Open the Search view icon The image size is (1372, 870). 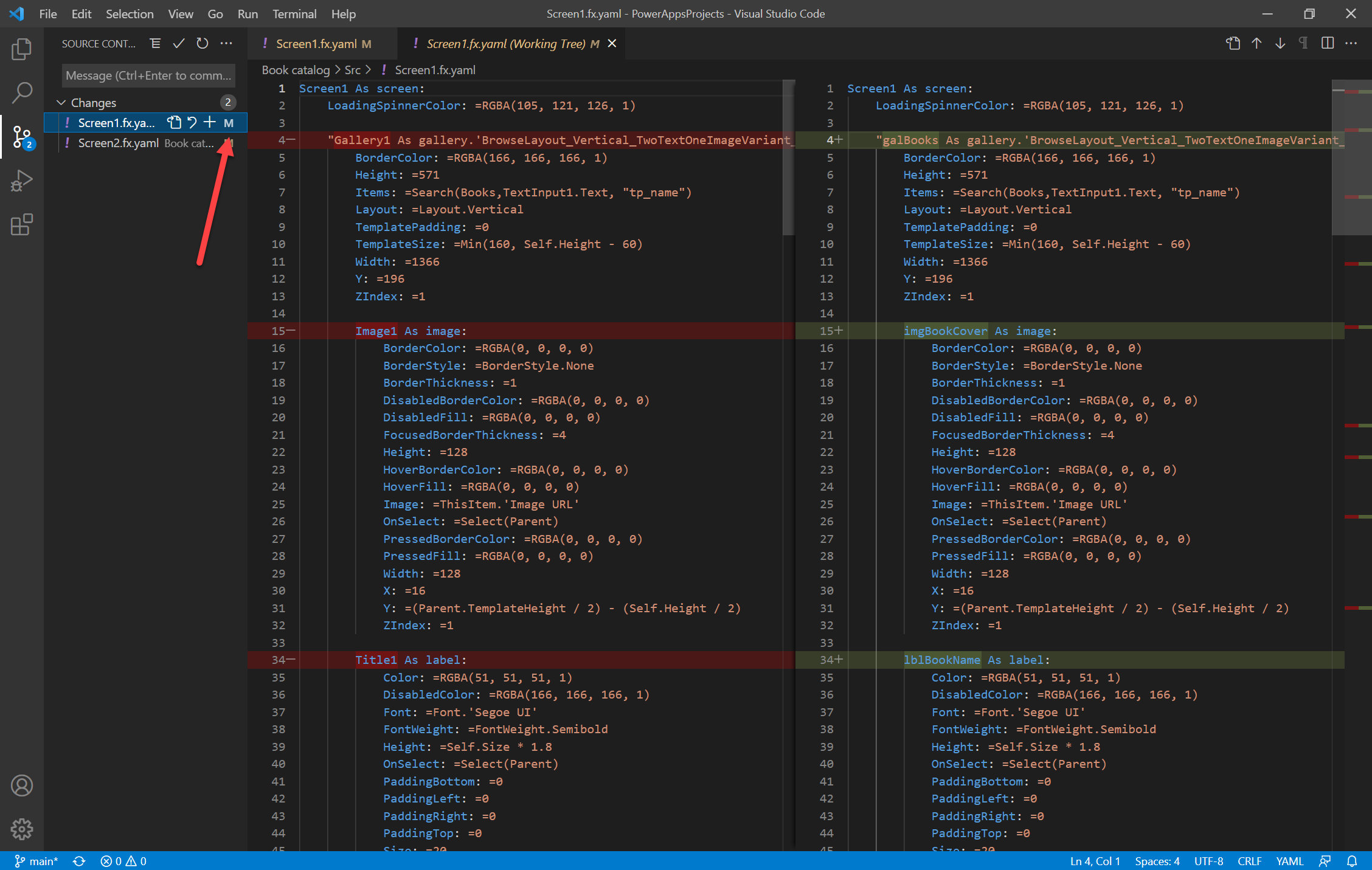(x=21, y=93)
